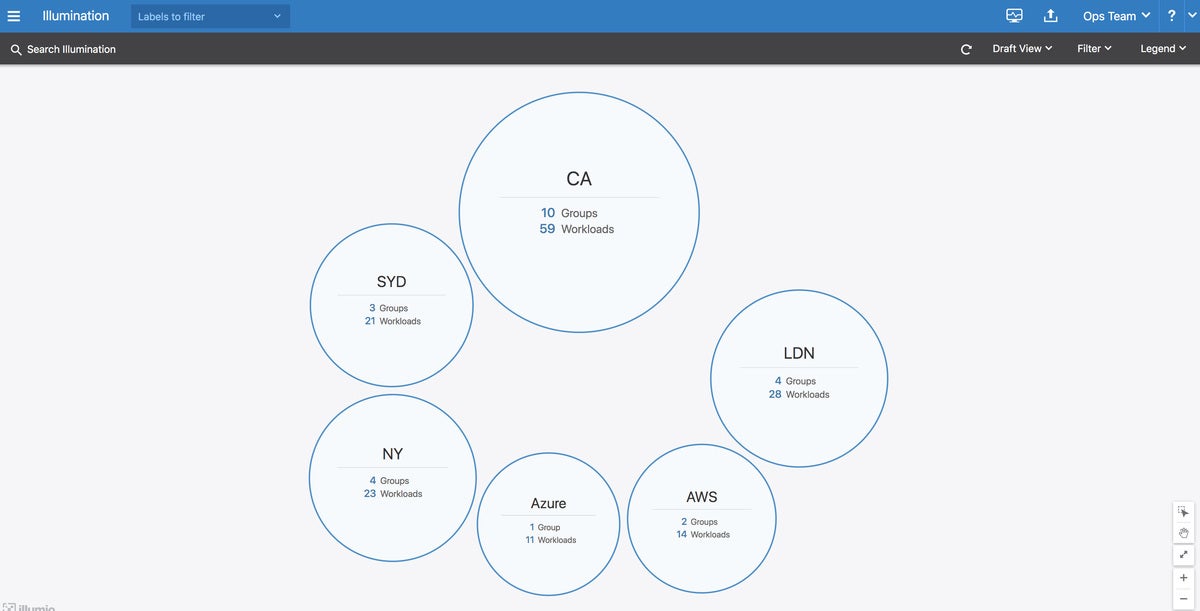Open the Draft View dropdown

click(x=1022, y=48)
